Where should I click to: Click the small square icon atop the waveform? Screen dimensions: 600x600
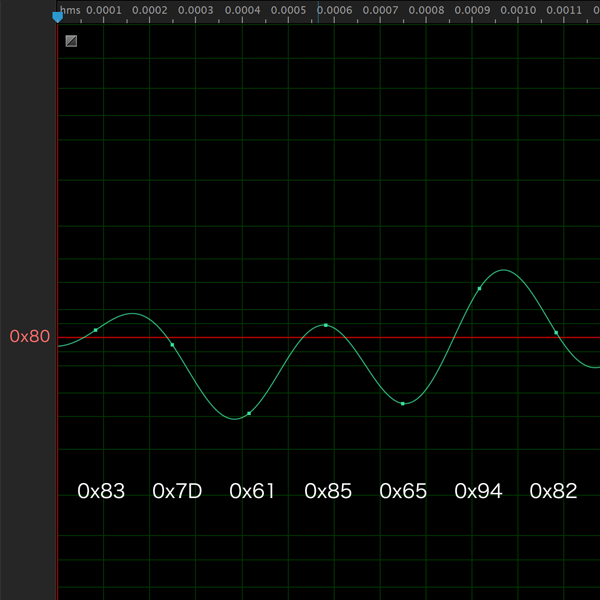coord(71,41)
